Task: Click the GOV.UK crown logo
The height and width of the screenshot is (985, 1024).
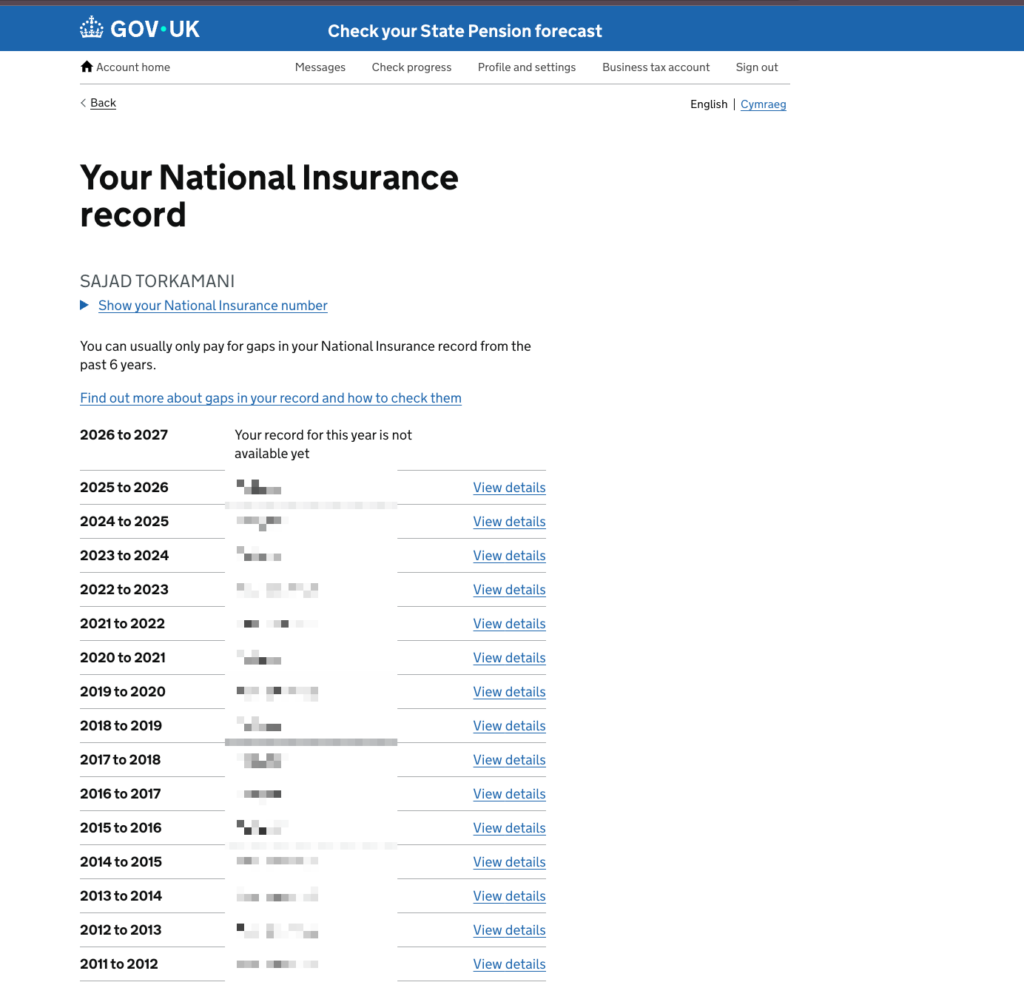Action: tap(91, 27)
